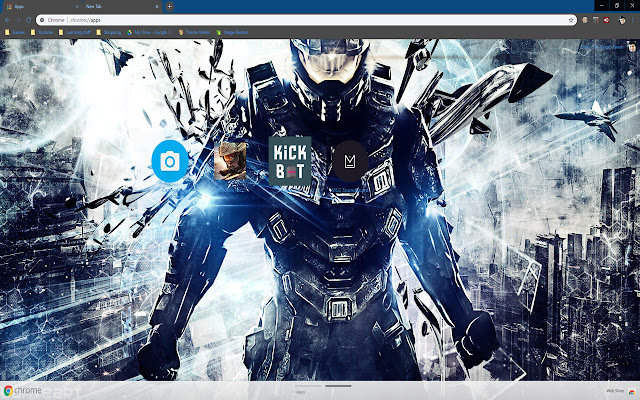This screenshot has width=640, height=400.
Task: Switch to the Apps tab
Action: [x=41, y=7]
